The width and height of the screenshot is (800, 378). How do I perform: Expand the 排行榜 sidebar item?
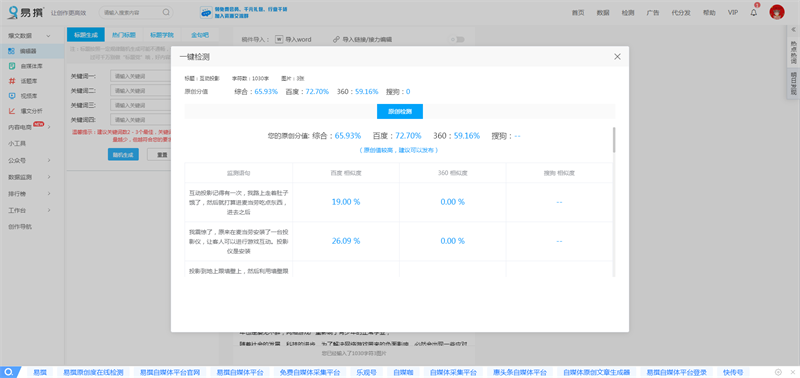click(x=49, y=194)
